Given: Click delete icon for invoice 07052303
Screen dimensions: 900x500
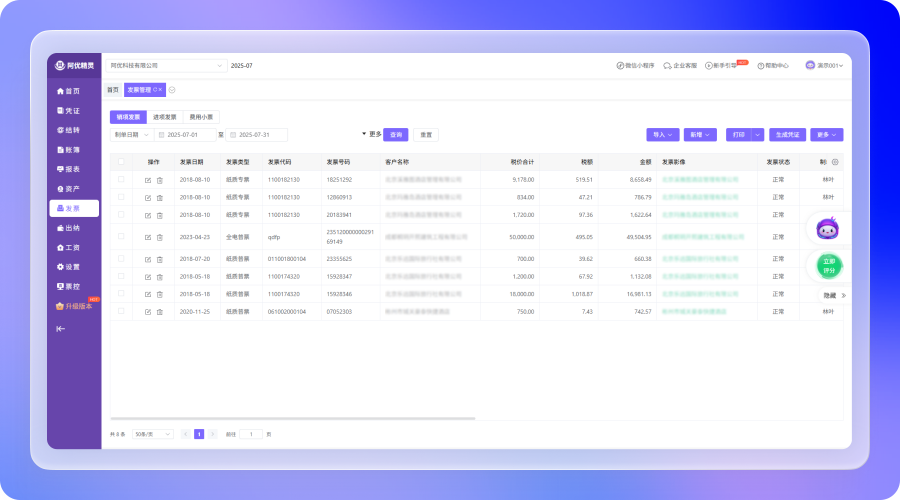Looking at the screenshot, I should (x=159, y=312).
